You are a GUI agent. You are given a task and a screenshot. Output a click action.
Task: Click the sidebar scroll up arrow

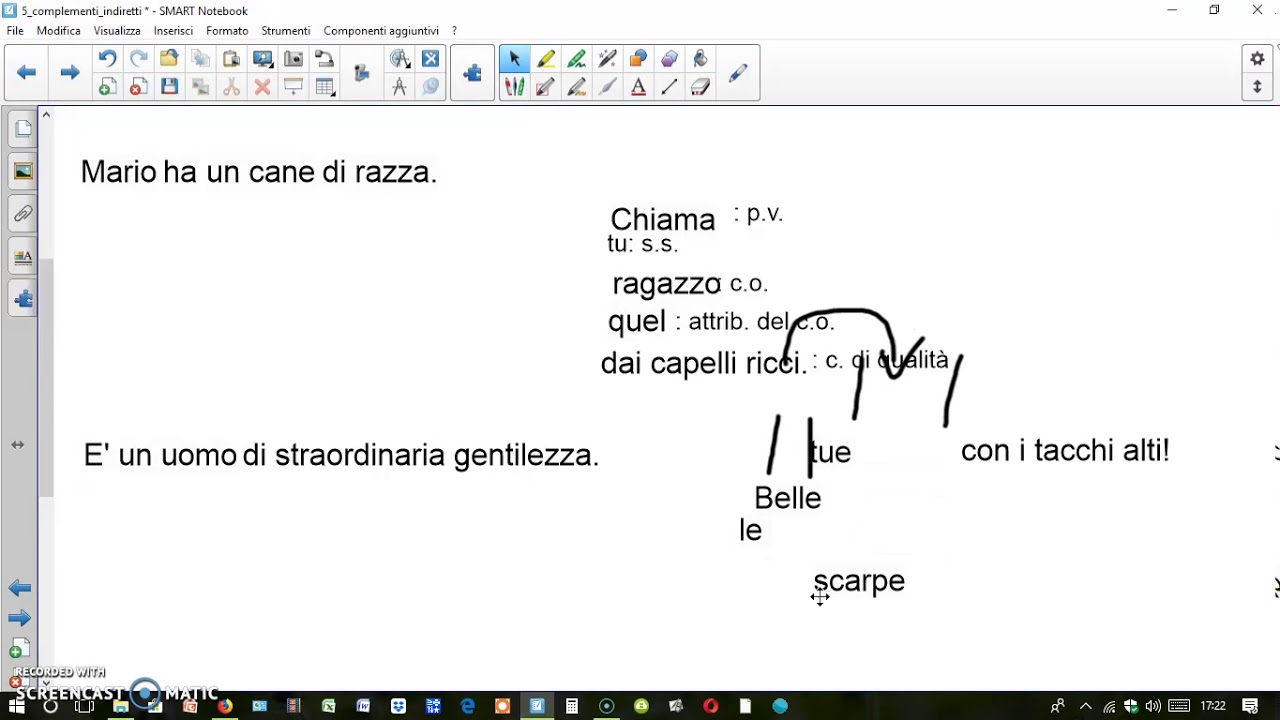(46, 116)
